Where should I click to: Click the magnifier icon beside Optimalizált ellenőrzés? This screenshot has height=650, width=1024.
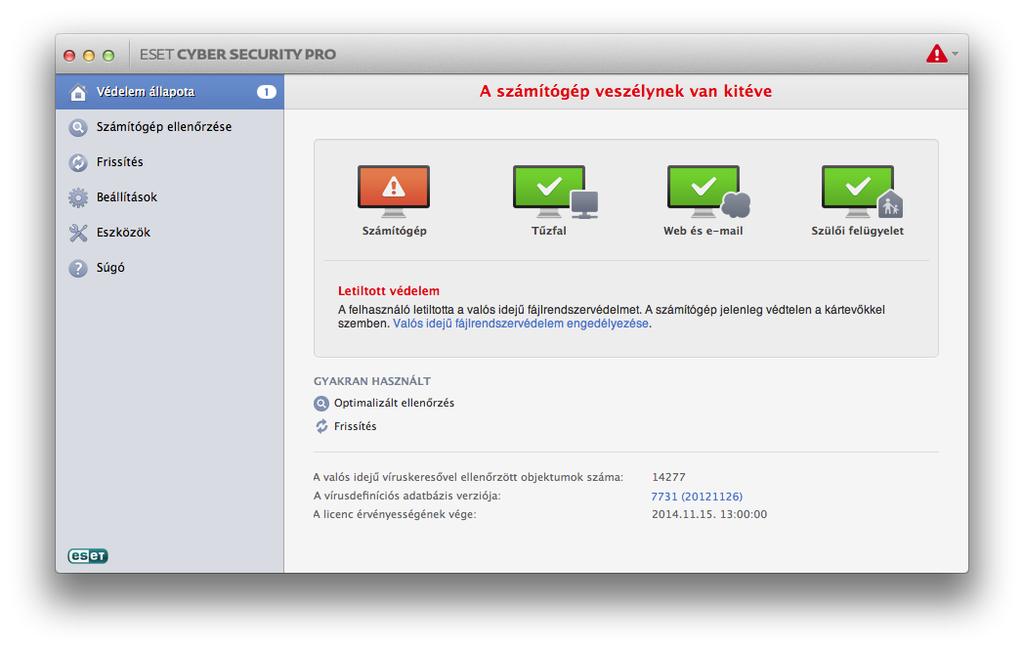coord(321,403)
